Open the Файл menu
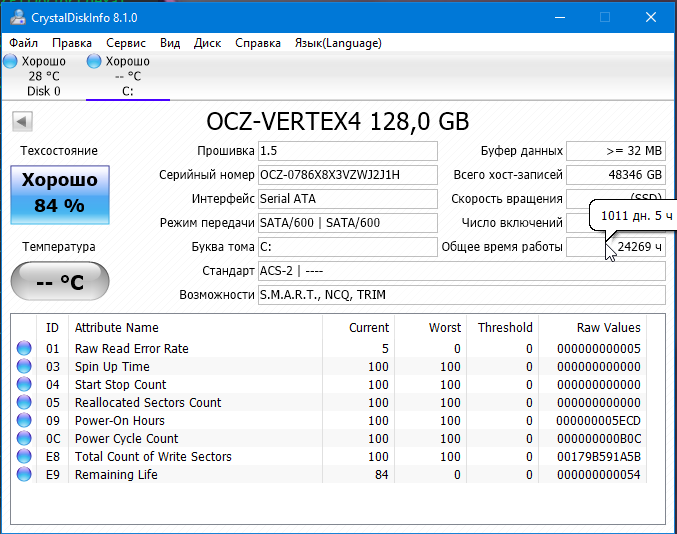The image size is (677, 534). pyautogui.click(x=24, y=43)
